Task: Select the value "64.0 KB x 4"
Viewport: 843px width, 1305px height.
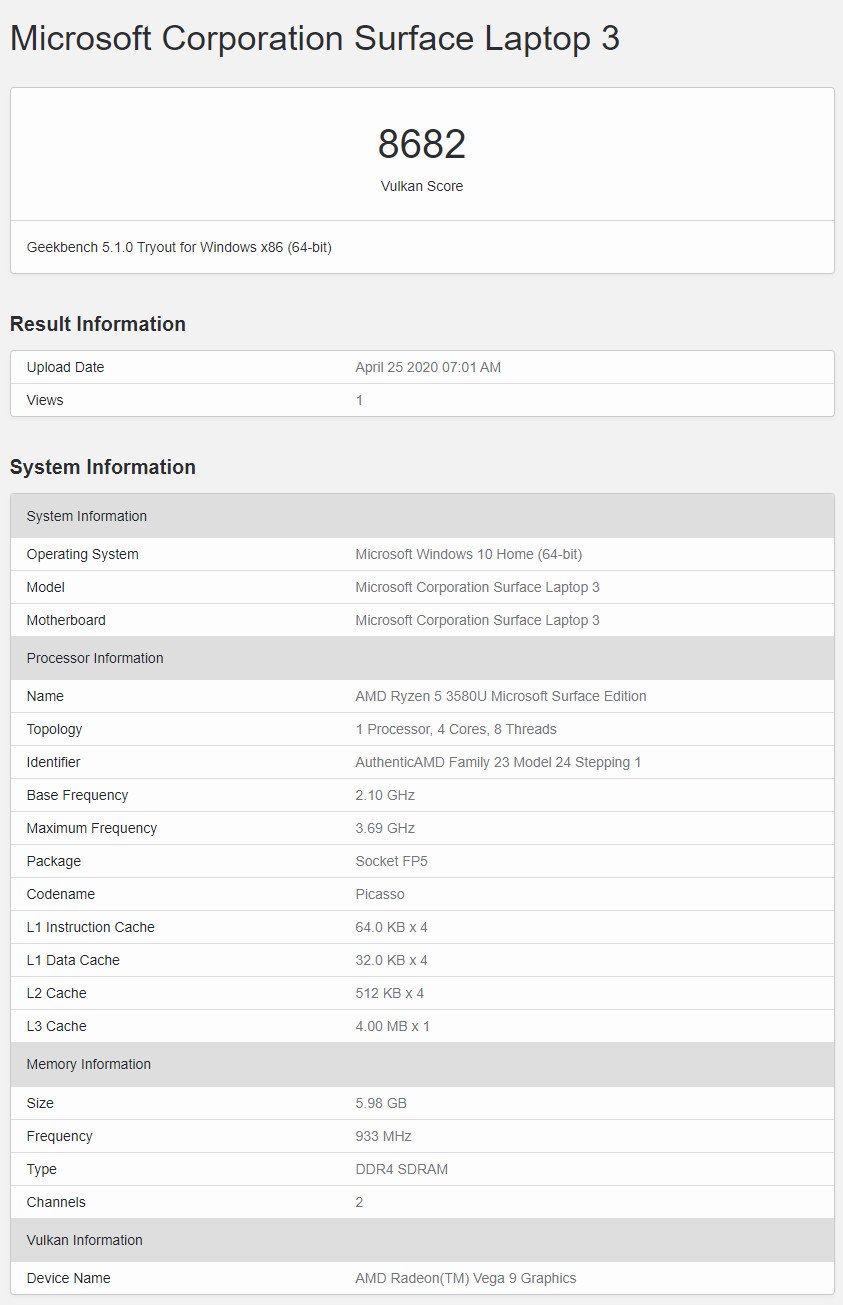Action: click(392, 927)
